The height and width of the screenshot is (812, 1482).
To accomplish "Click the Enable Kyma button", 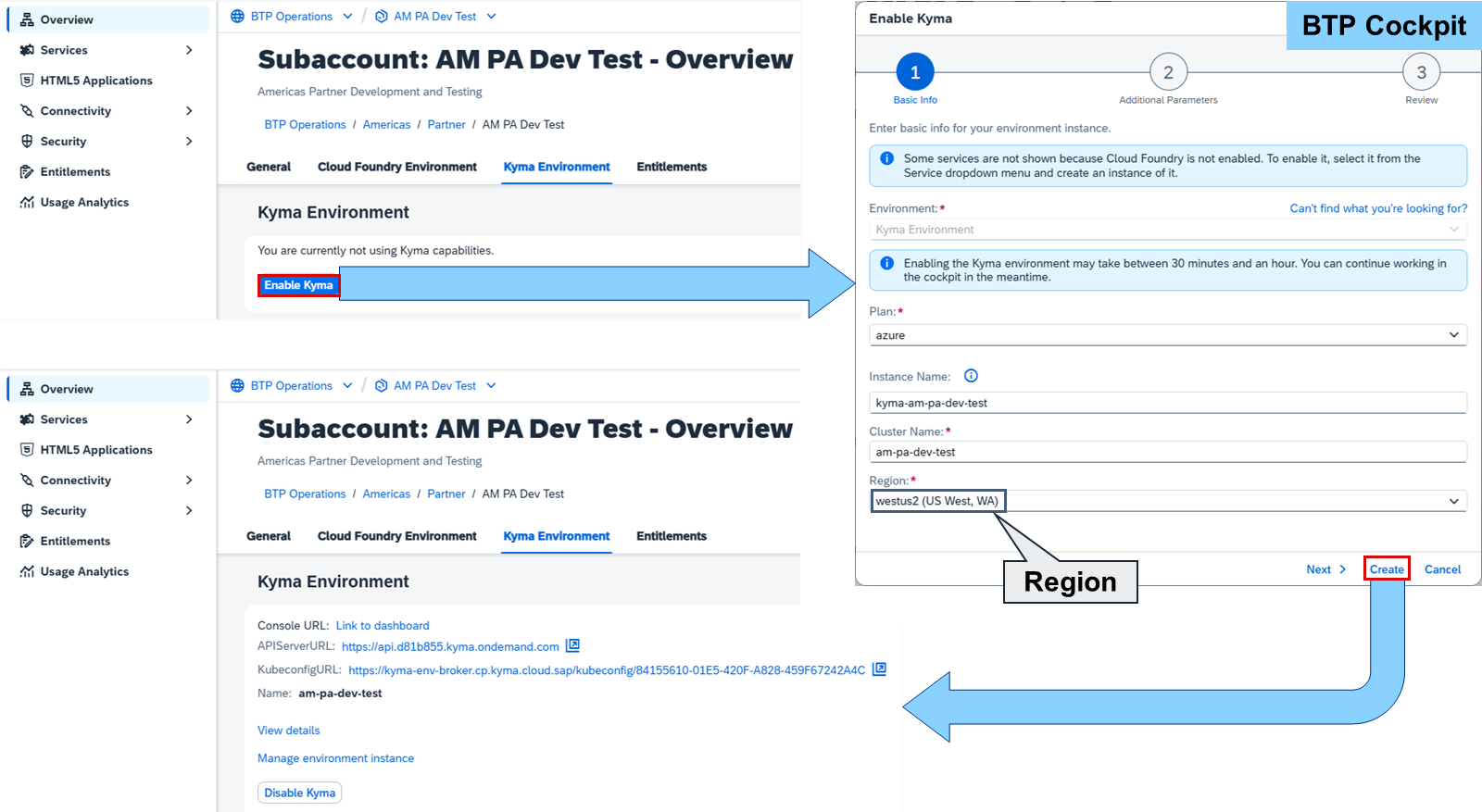I will (x=298, y=285).
